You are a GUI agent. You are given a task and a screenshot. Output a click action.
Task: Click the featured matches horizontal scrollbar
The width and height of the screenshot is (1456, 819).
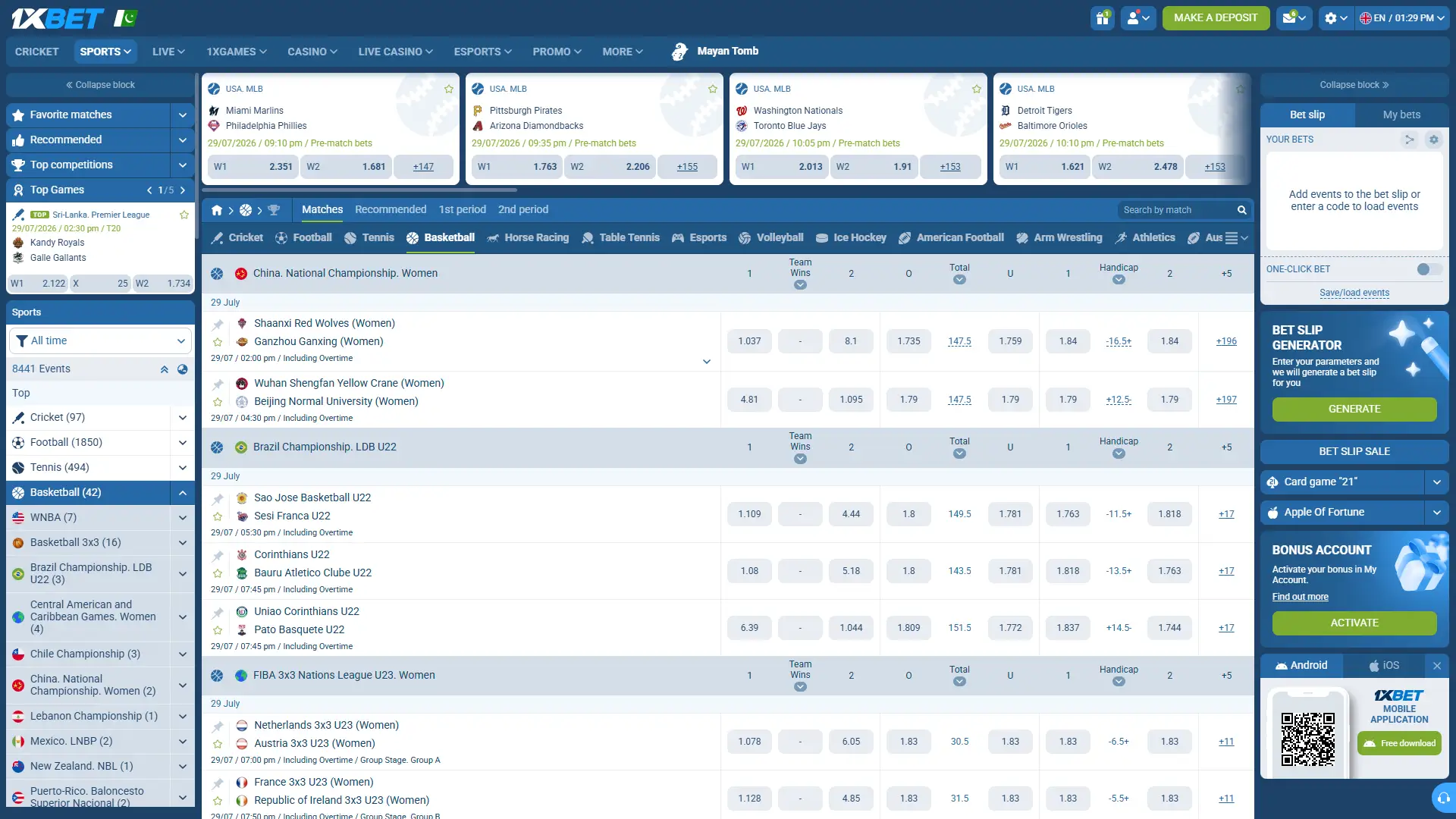[361, 190]
